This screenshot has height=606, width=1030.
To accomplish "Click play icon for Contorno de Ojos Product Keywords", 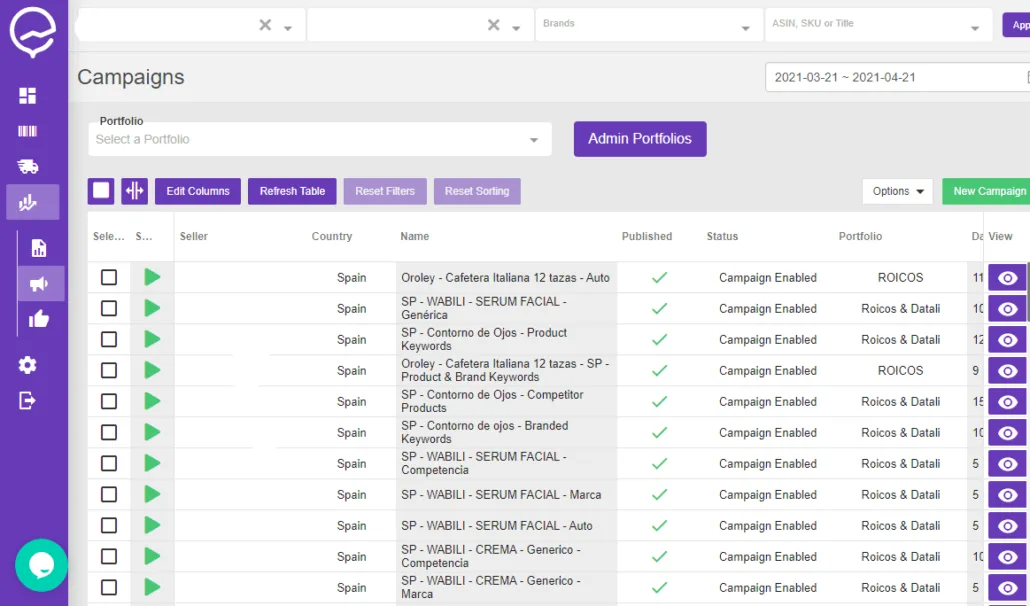I will tap(152, 339).
